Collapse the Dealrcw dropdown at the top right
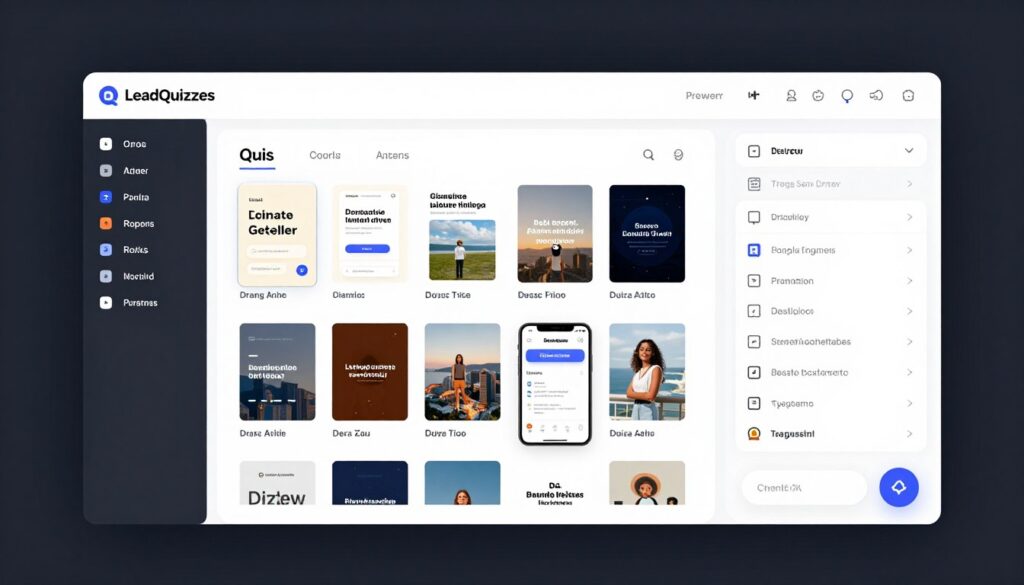This screenshot has width=1024, height=585. pyautogui.click(x=908, y=149)
